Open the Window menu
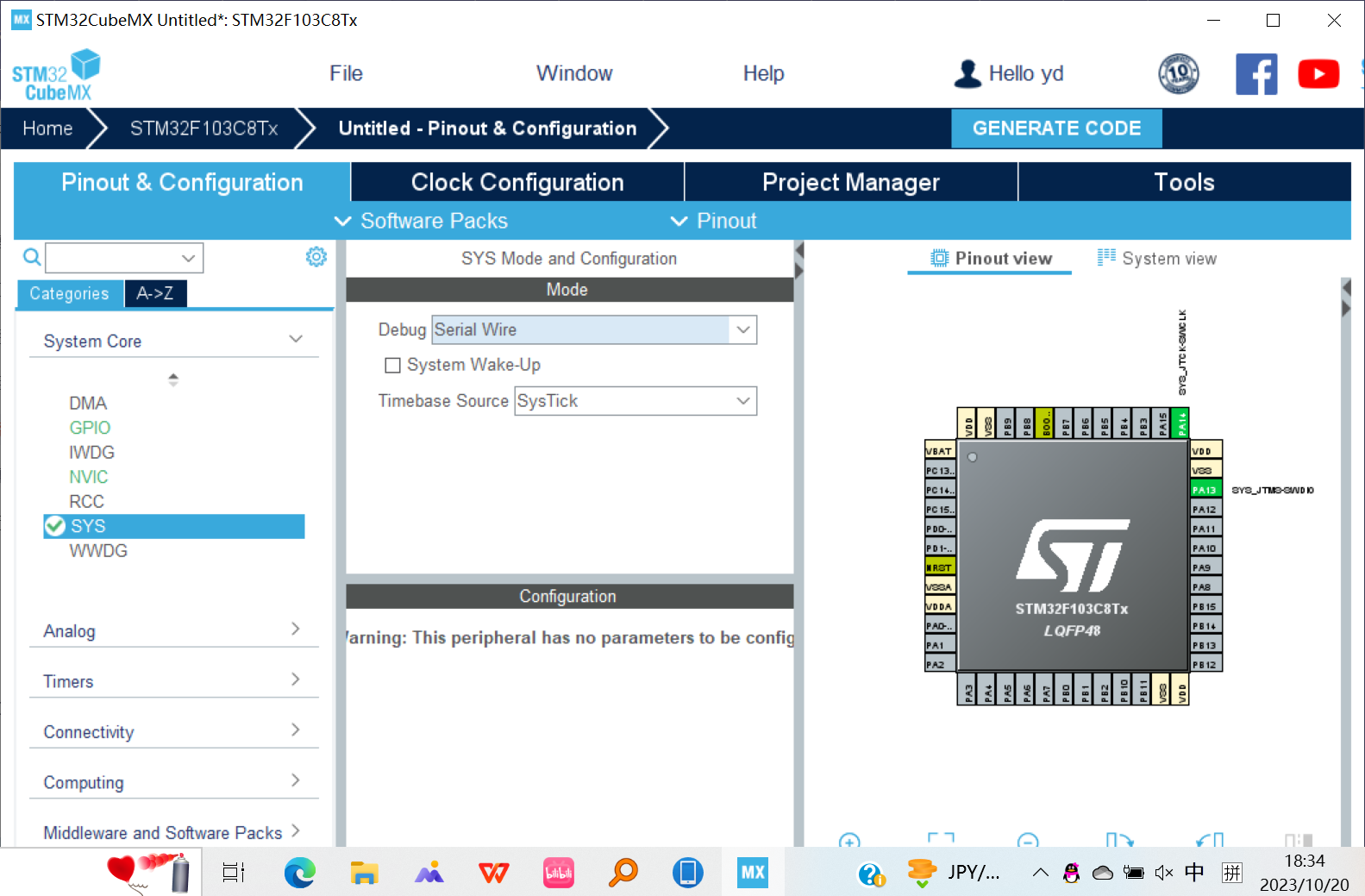The image size is (1365, 896). pyautogui.click(x=574, y=73)
